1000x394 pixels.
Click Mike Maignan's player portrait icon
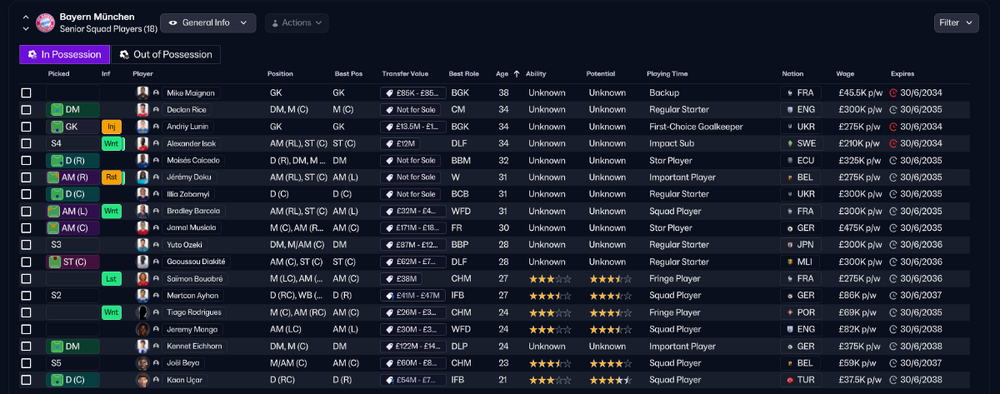click(x=143, y=93)
